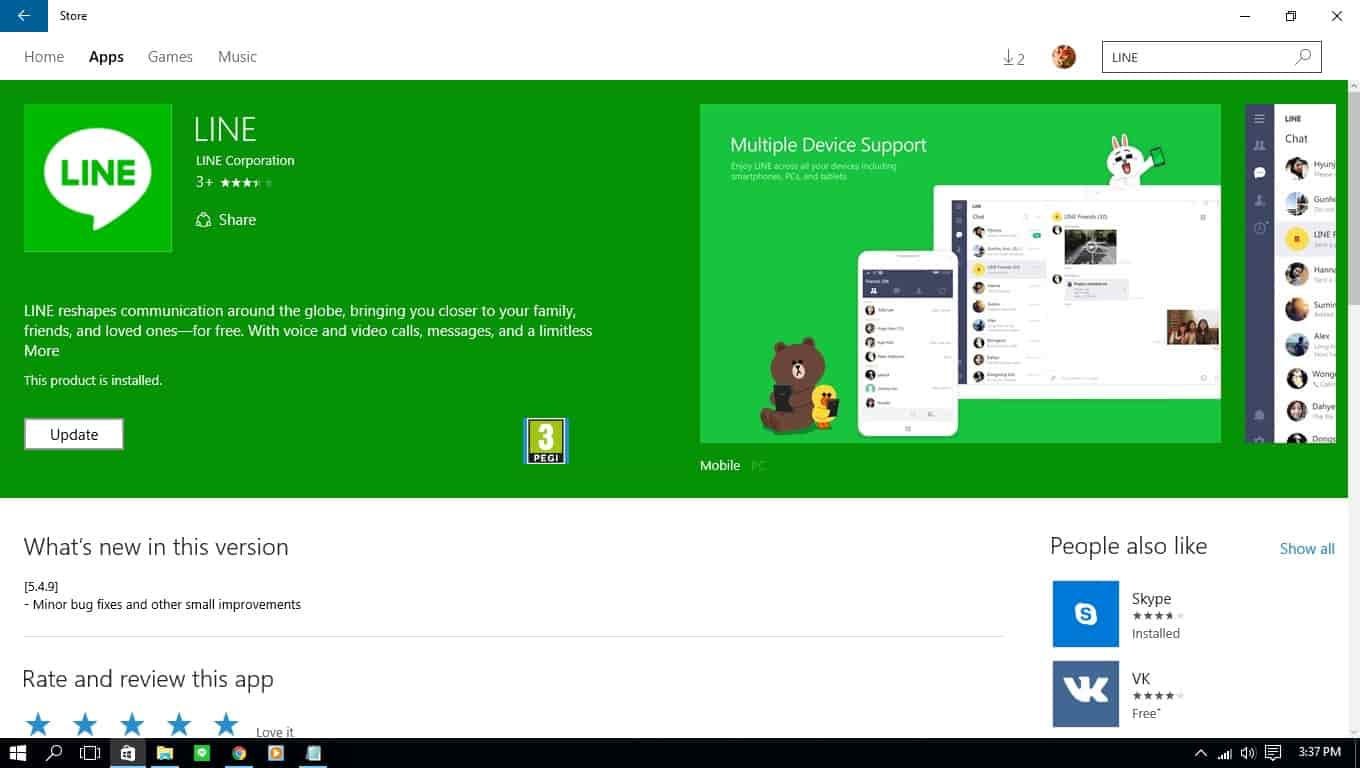Click the 3:37 PM clock
This screenshot has width=1360, height=768.
1319,752
